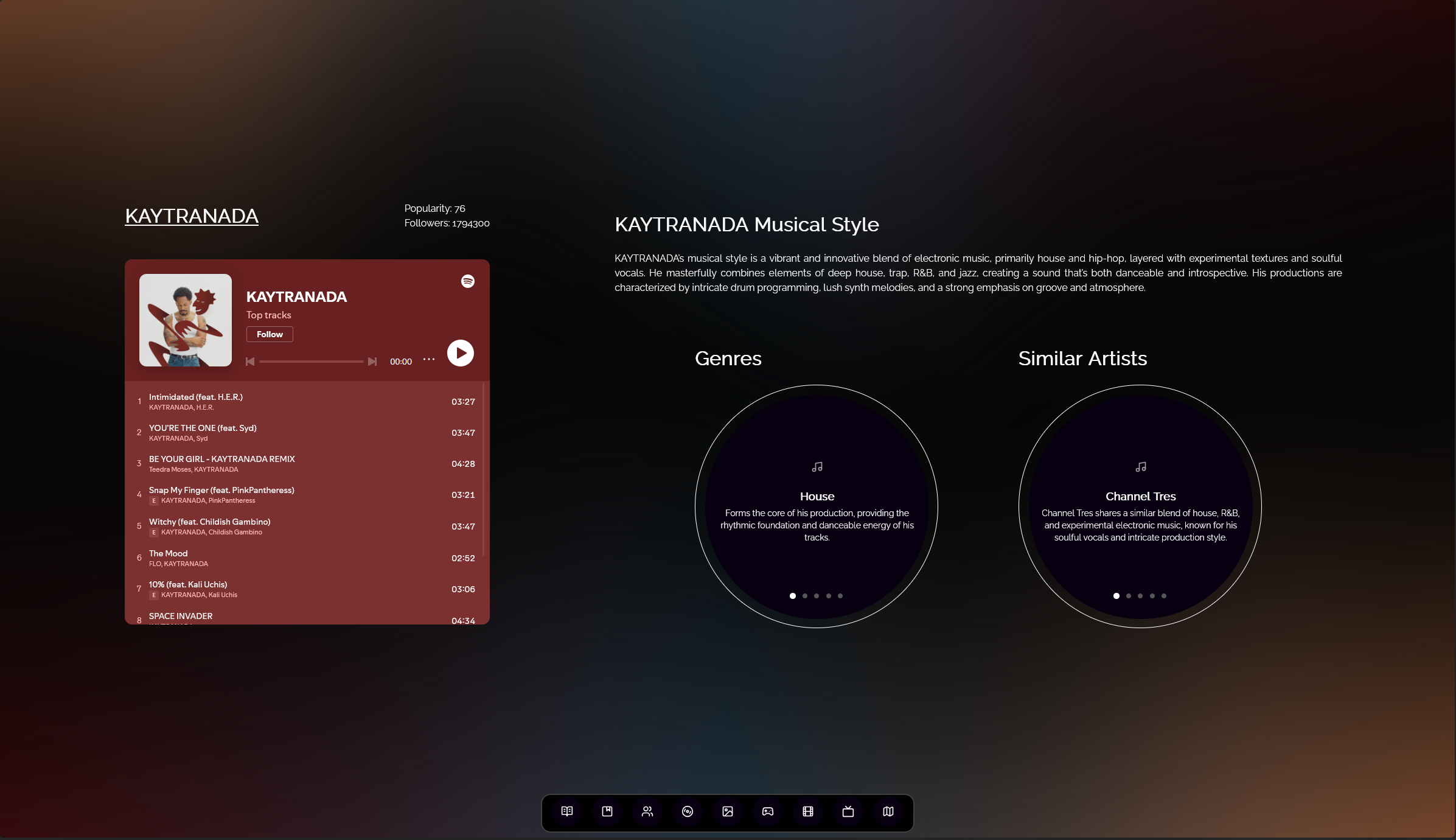Open the map icon in dock

(888, 811)
